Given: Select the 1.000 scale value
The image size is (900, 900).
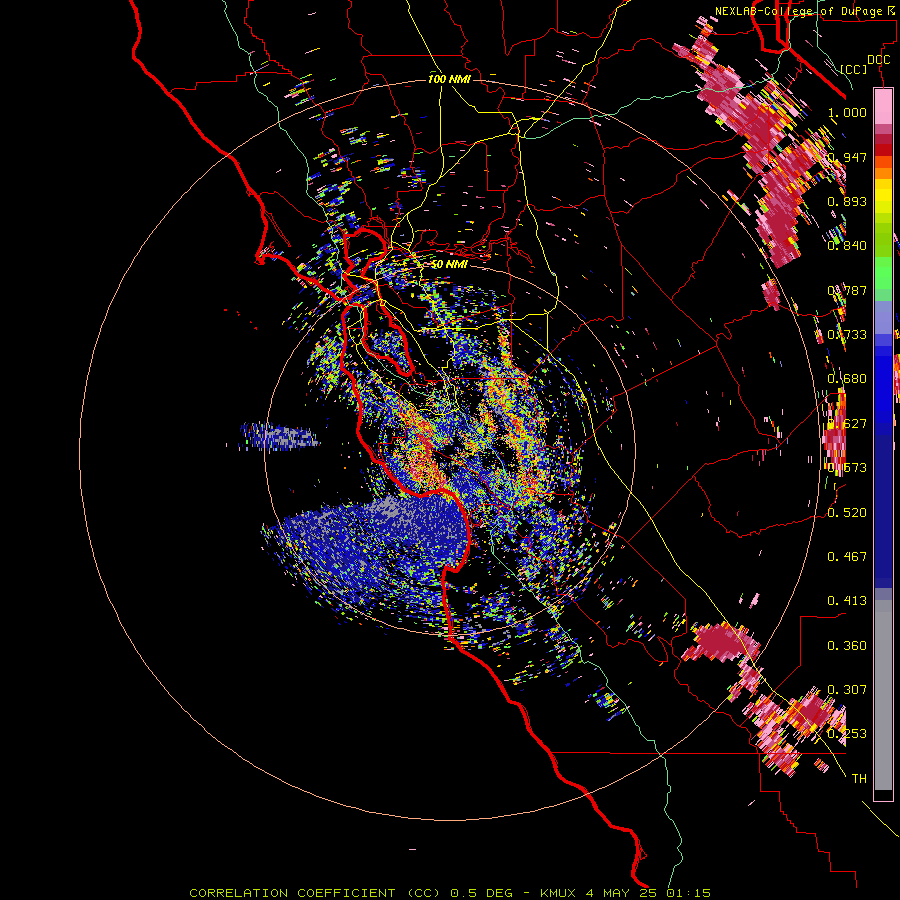Looking at the screenshot, I should click(847, 113).
